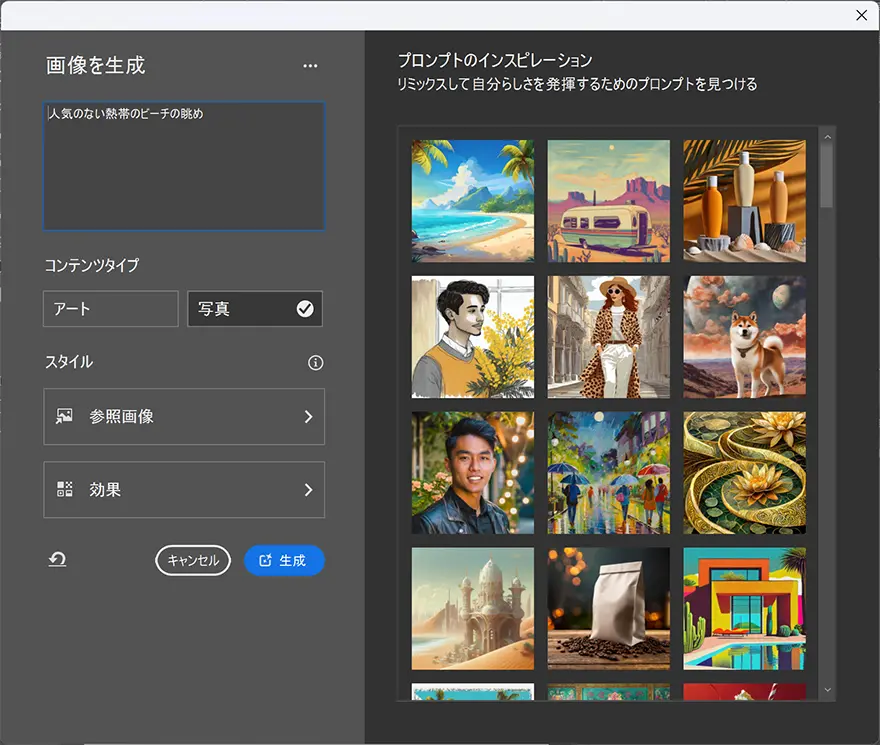Choose the desert palace thumbnail
Screen dimensions: 880x745
(x=473, y=609)
